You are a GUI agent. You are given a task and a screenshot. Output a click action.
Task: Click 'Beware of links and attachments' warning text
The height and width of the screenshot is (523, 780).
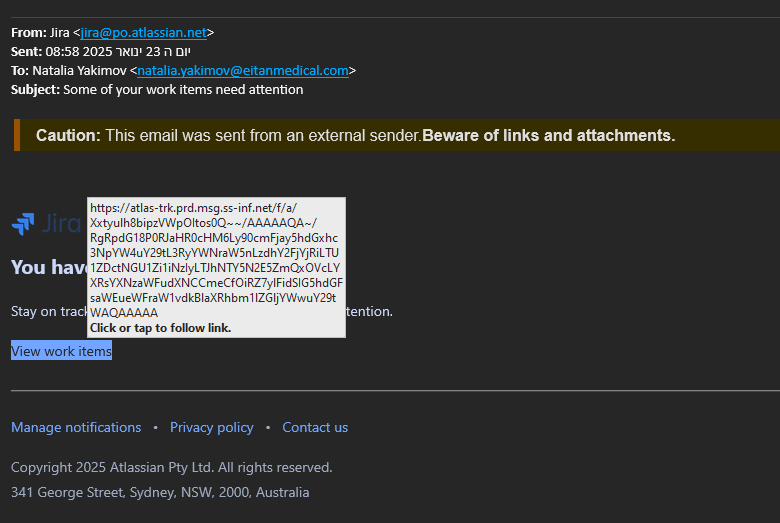[549, 135]
